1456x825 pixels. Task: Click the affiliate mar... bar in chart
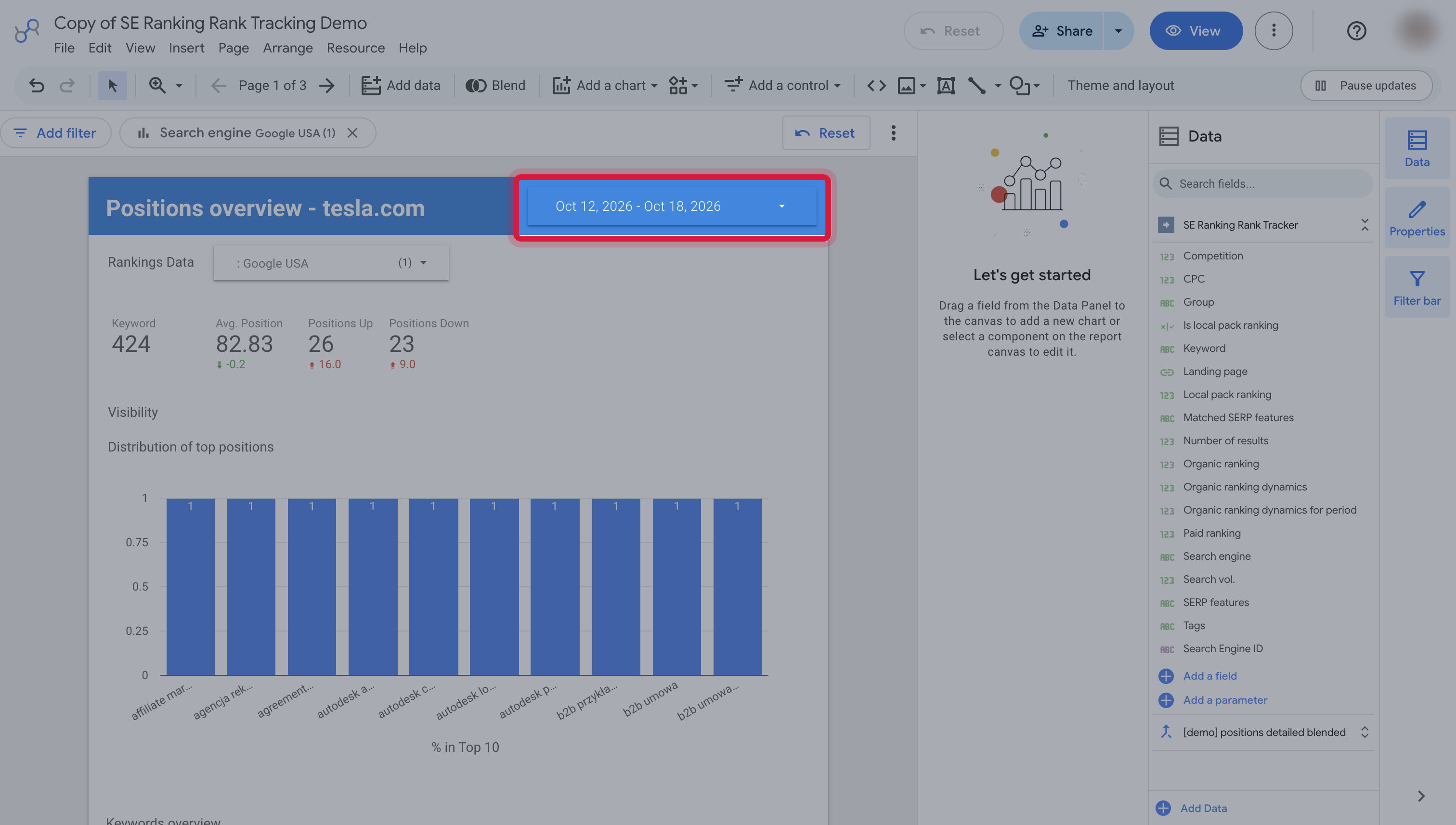point(191,586)
